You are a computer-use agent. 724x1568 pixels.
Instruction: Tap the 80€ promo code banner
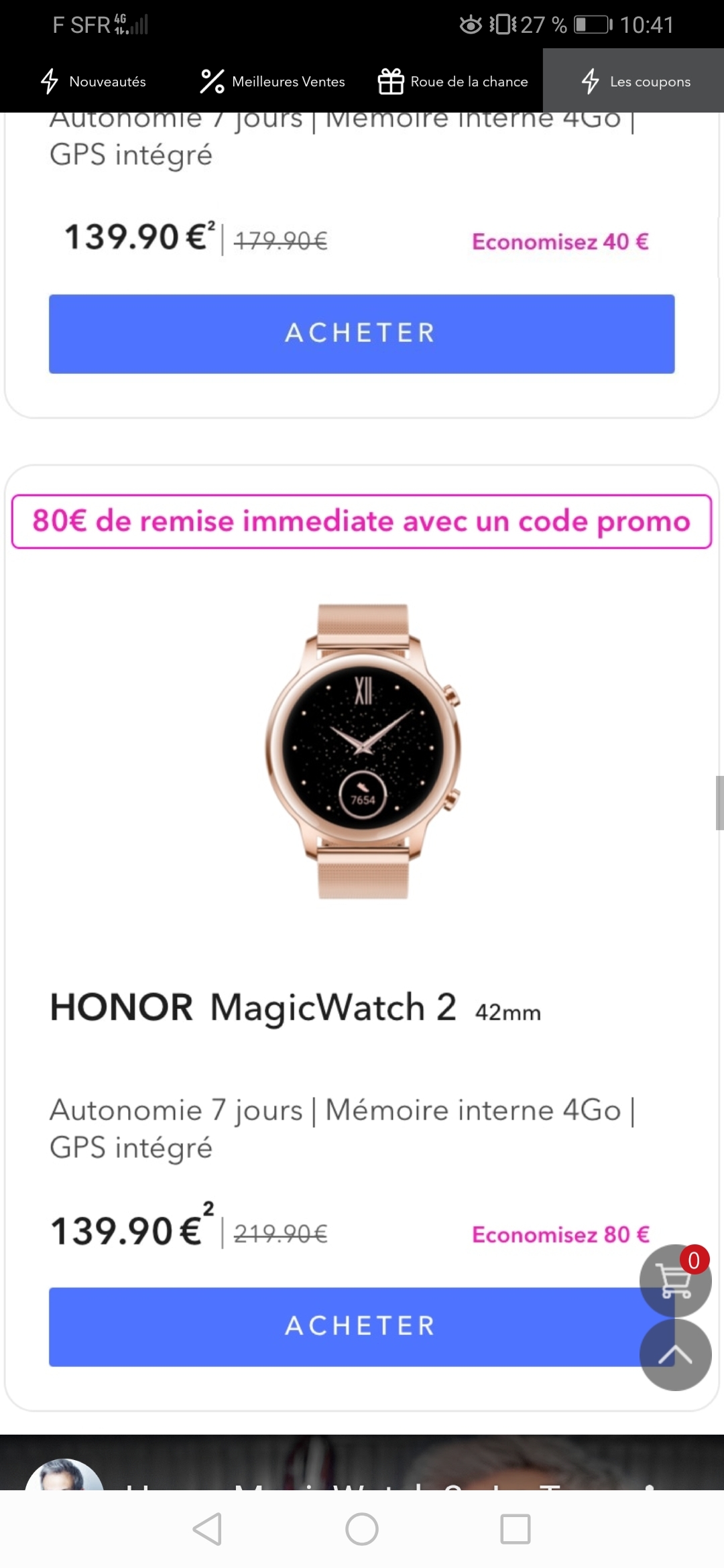[361, 521]
